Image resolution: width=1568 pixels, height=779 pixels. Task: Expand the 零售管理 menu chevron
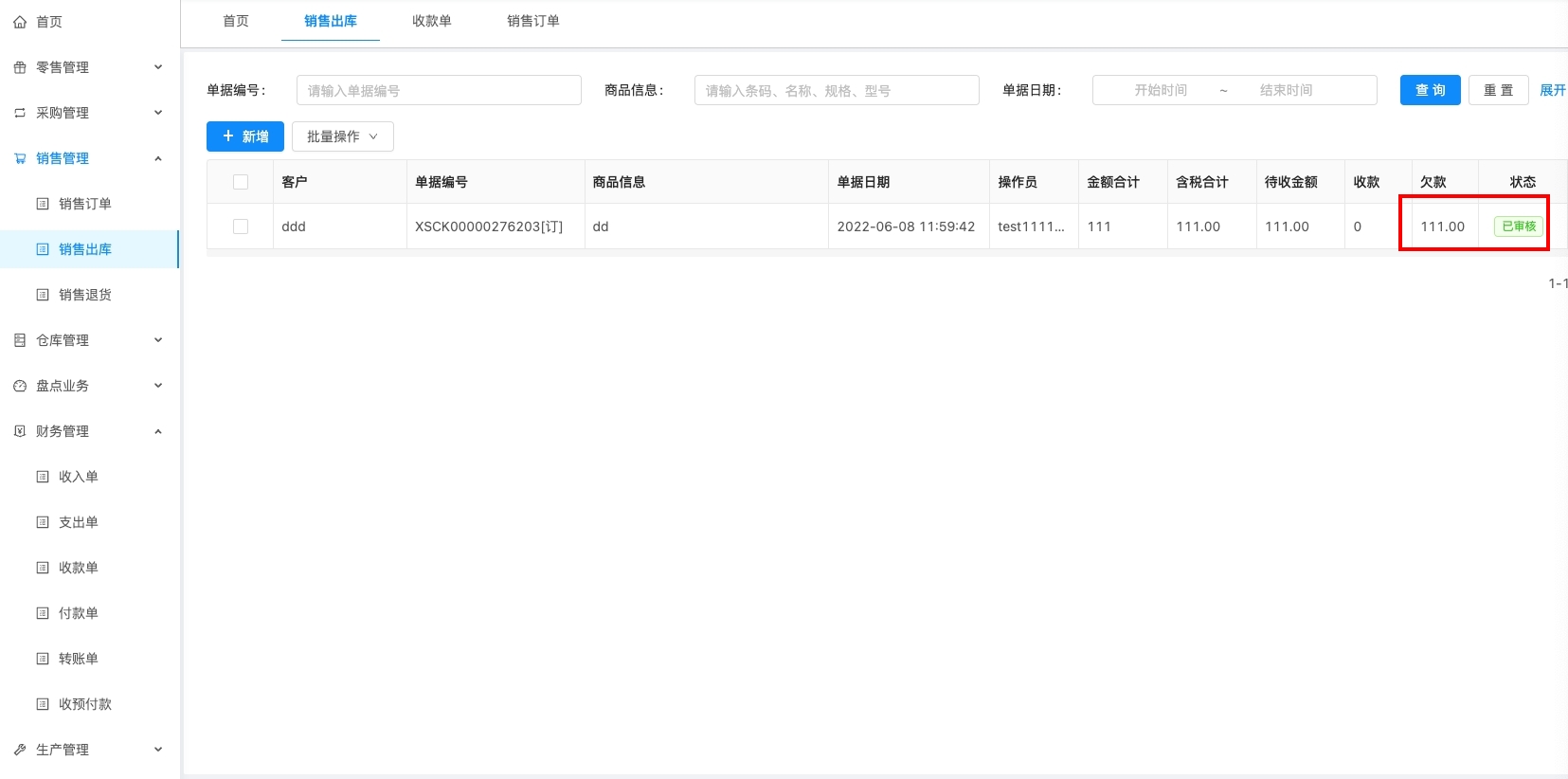point(158,67)
